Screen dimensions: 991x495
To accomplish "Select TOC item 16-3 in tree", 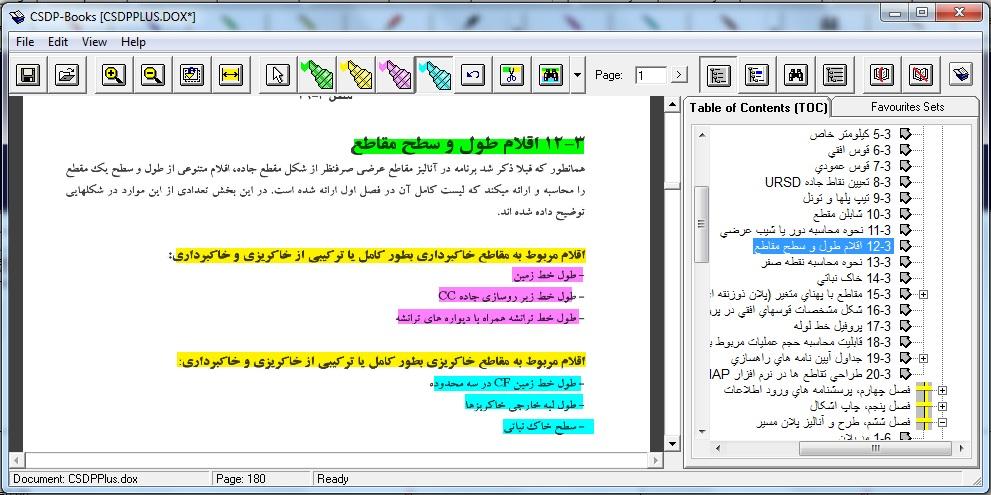I will pyautogui.click(x=801, y=310).
